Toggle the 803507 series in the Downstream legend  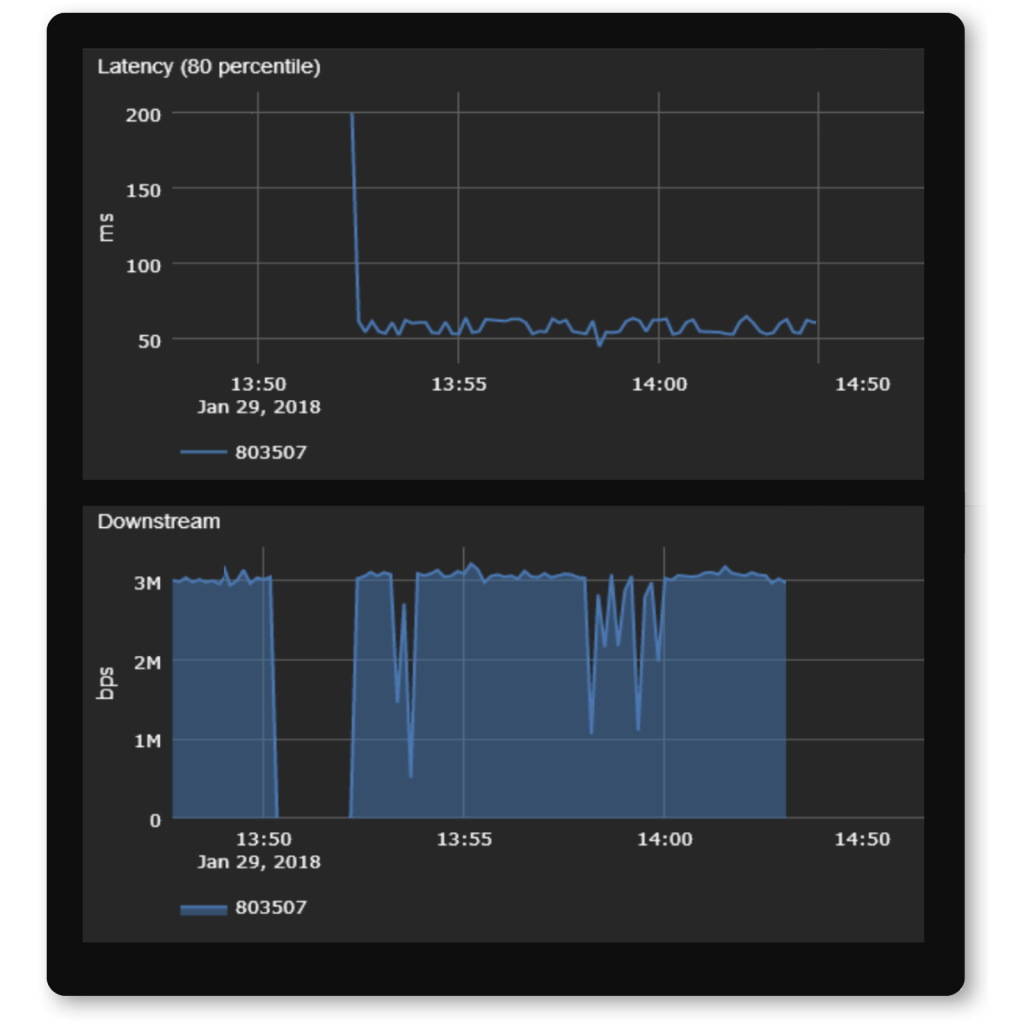[273, 907]
